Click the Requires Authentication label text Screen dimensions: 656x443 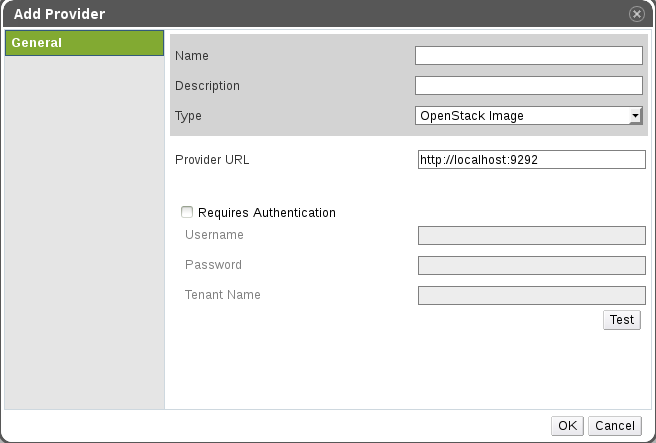click(266, 213)
